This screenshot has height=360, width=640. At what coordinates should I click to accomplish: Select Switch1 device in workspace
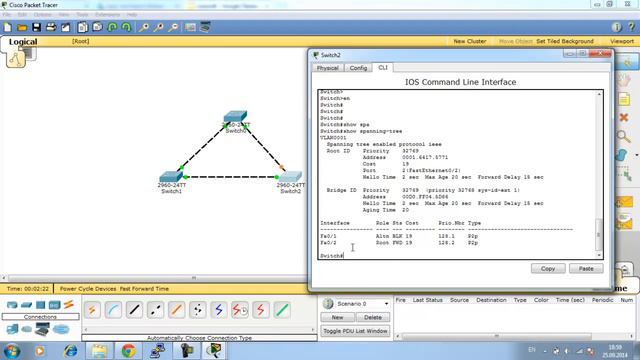tap(171, 178)
